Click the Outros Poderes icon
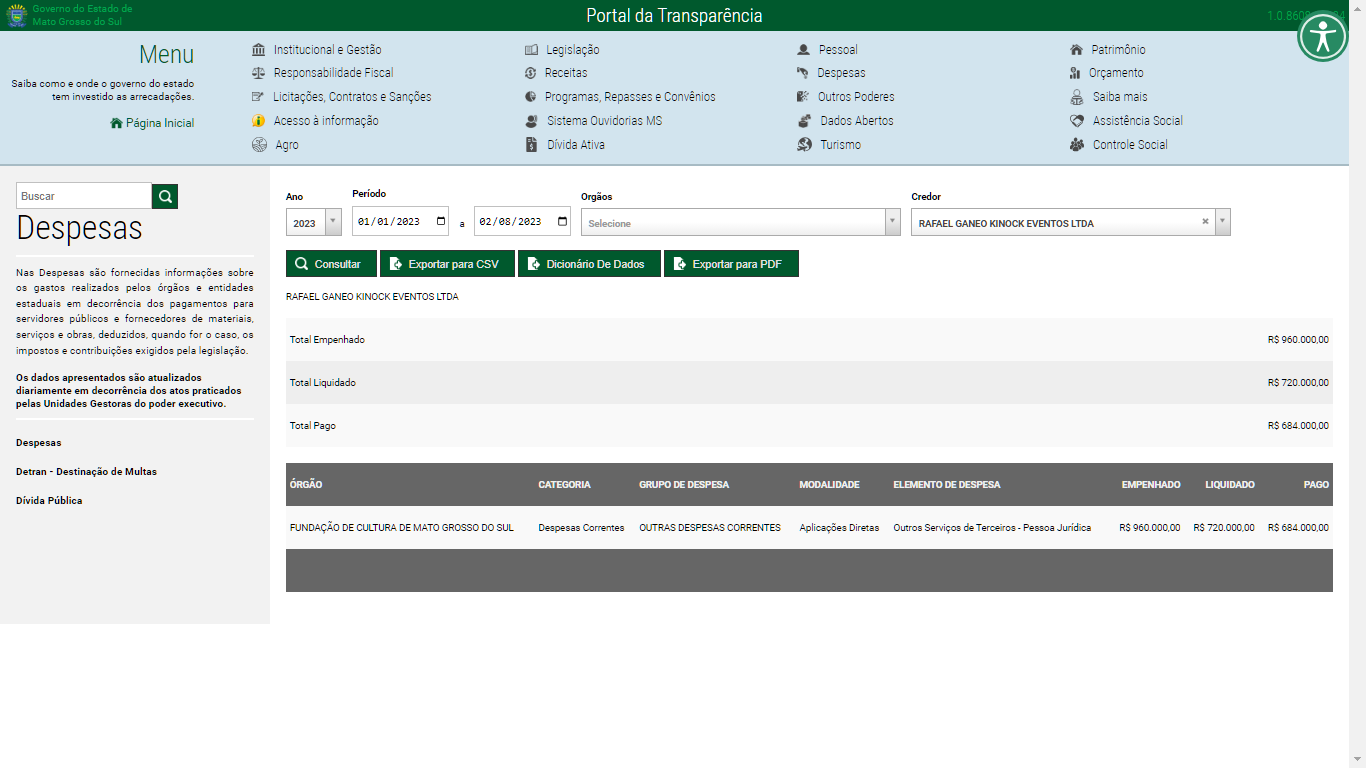Image resolution: width=1366 pixels, height=768 pixels. click(x=803, y=97)
